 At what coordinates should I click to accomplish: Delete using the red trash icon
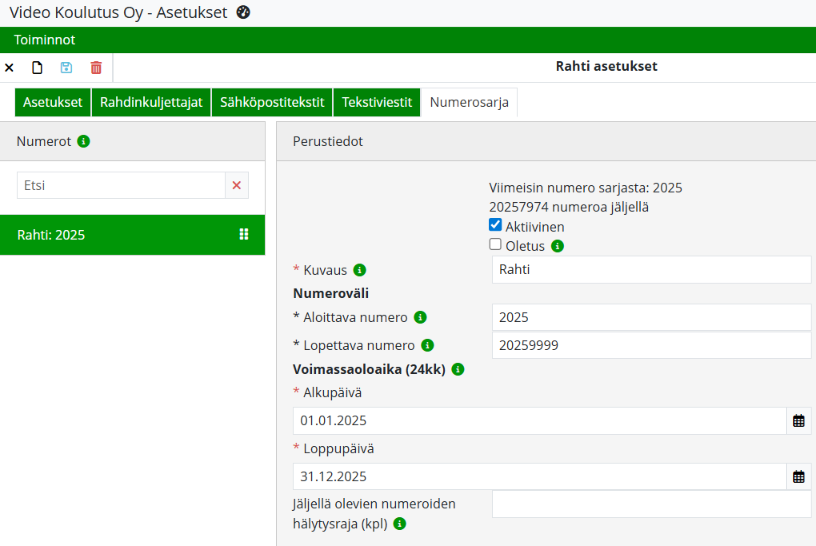coord(96,68)
